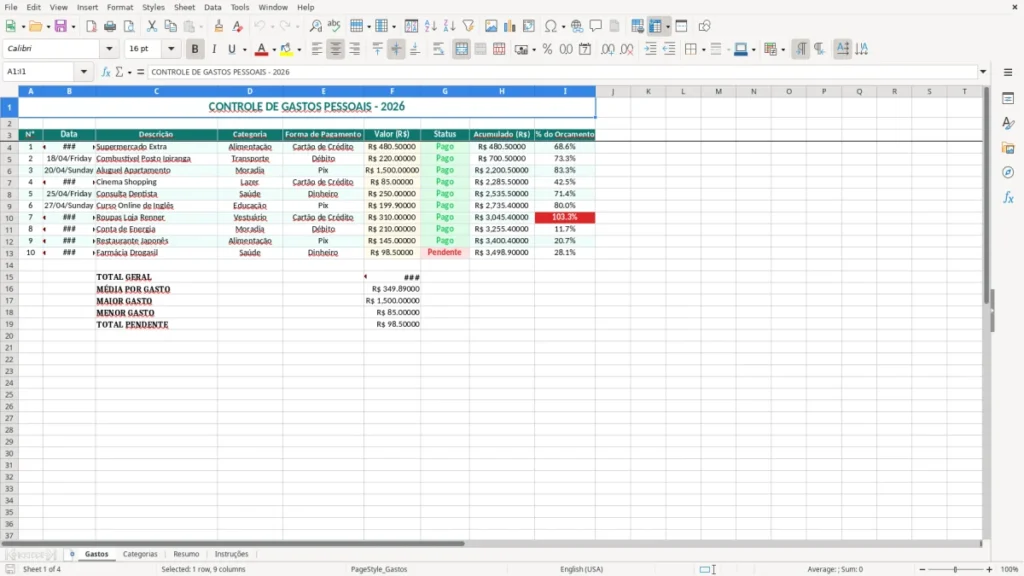Sort ascending A to Z
The image size is (1024, 576).
tap(430, 26)
